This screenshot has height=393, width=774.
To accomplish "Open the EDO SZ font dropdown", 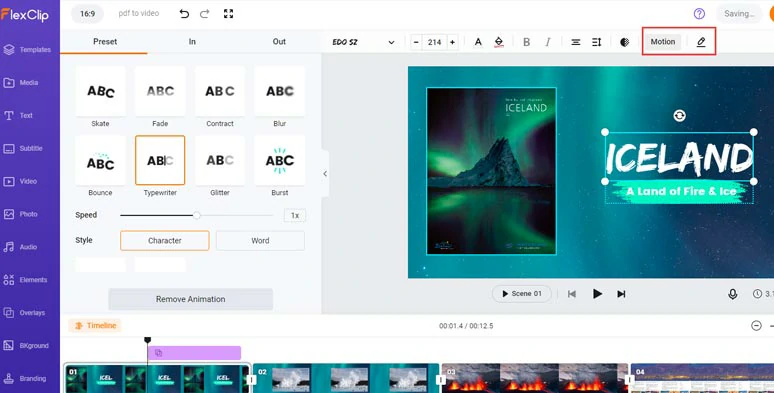I will (364, 42).
